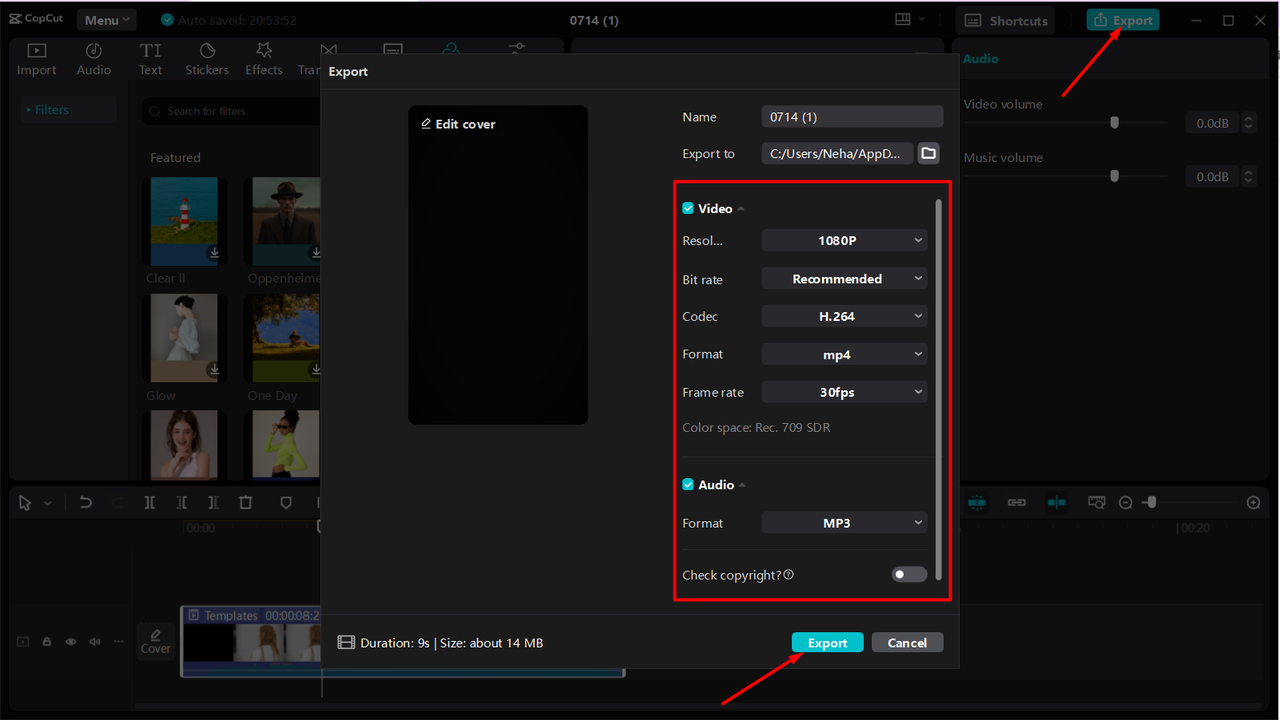Click the Delete right trim icon
1280x720 pixels.
(x=213, y=503)
